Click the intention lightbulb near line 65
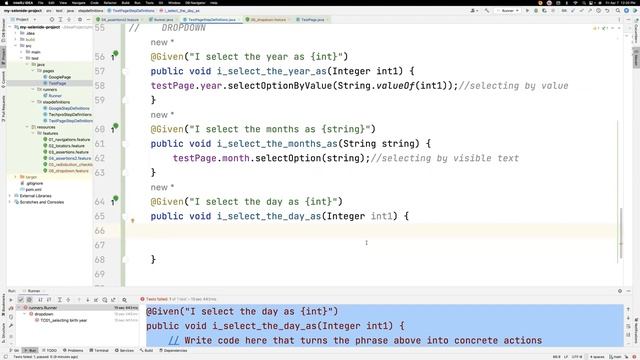Image resolution: width=640 pixels, height=360 pixels. [x=132, y=221]
